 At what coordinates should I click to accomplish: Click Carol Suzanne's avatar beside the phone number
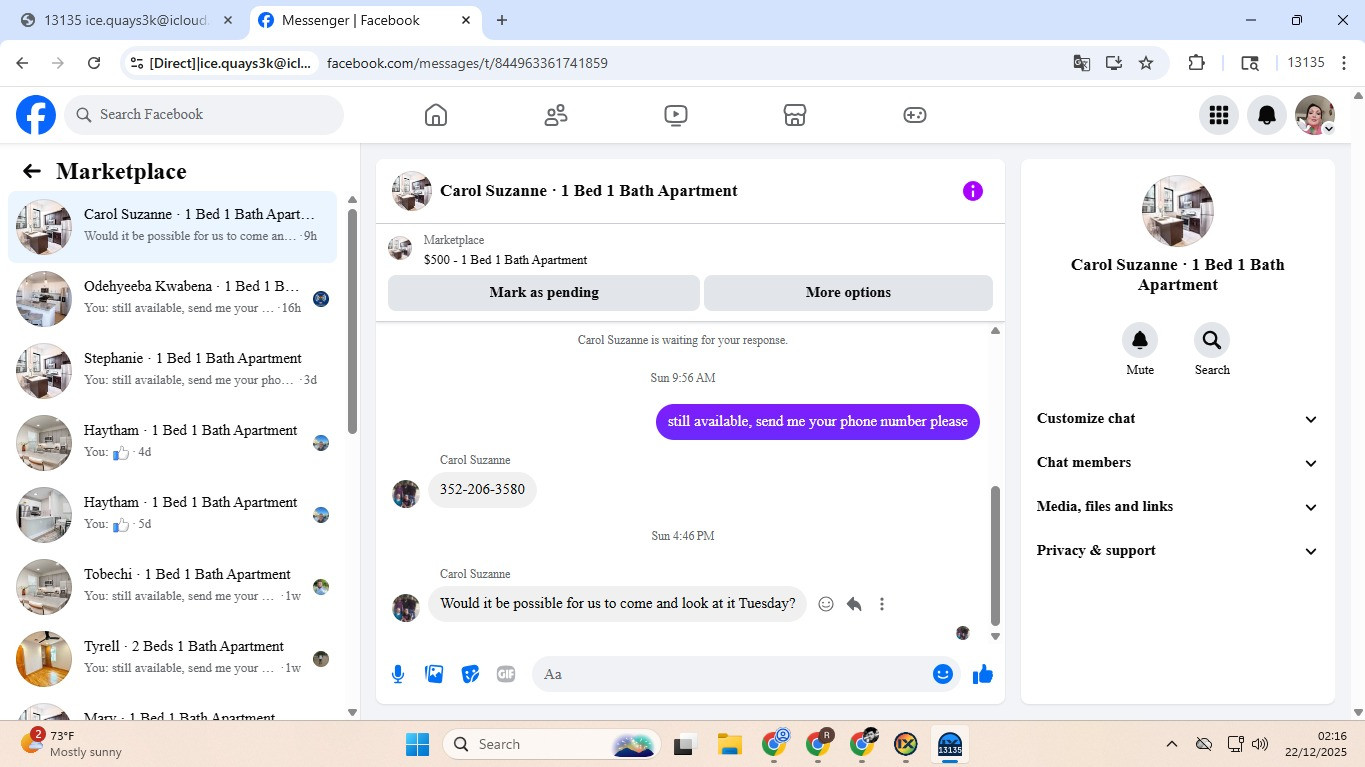tap(406, 494)
